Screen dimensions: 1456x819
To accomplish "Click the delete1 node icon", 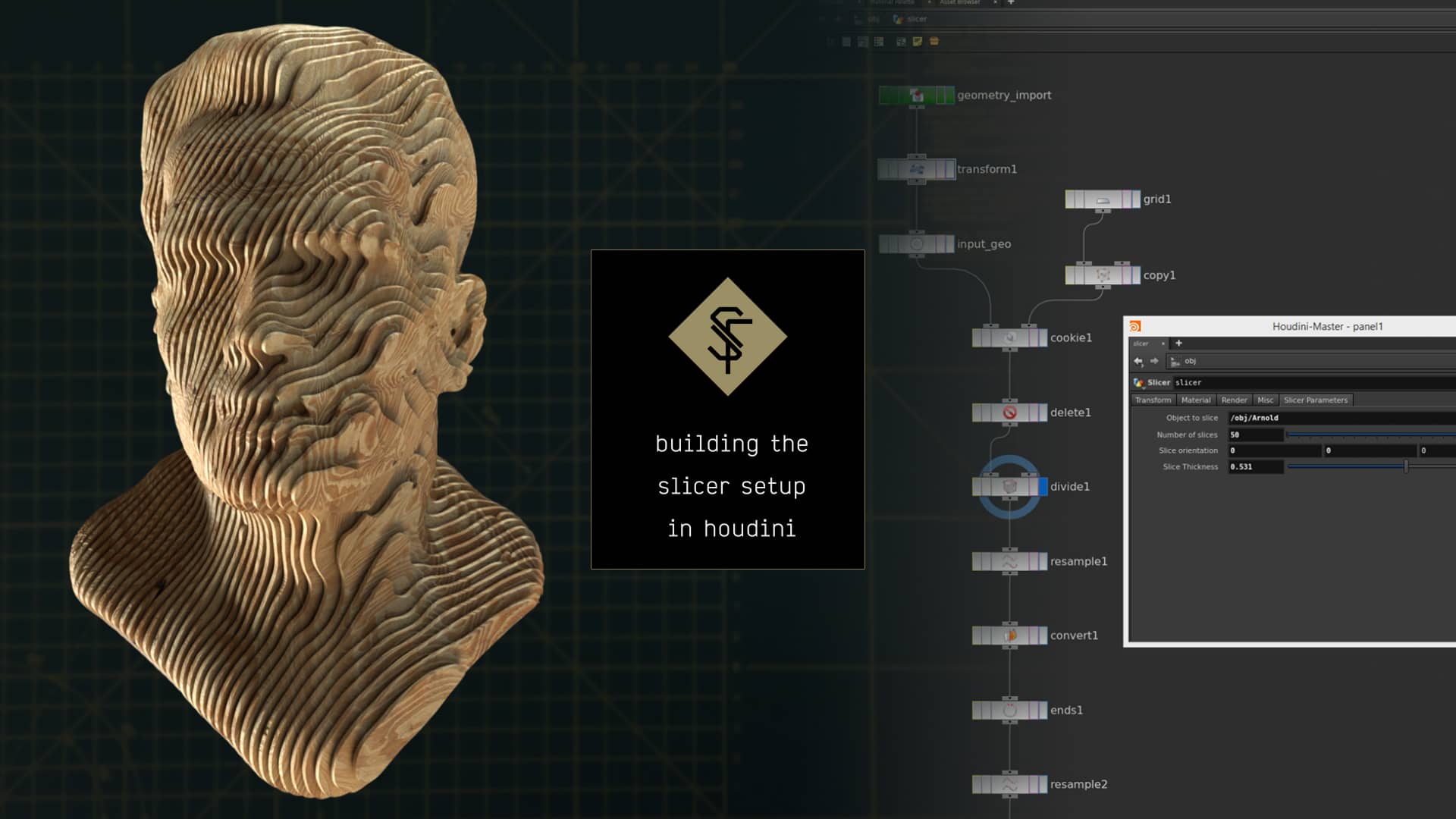I will coord(1009,413).
